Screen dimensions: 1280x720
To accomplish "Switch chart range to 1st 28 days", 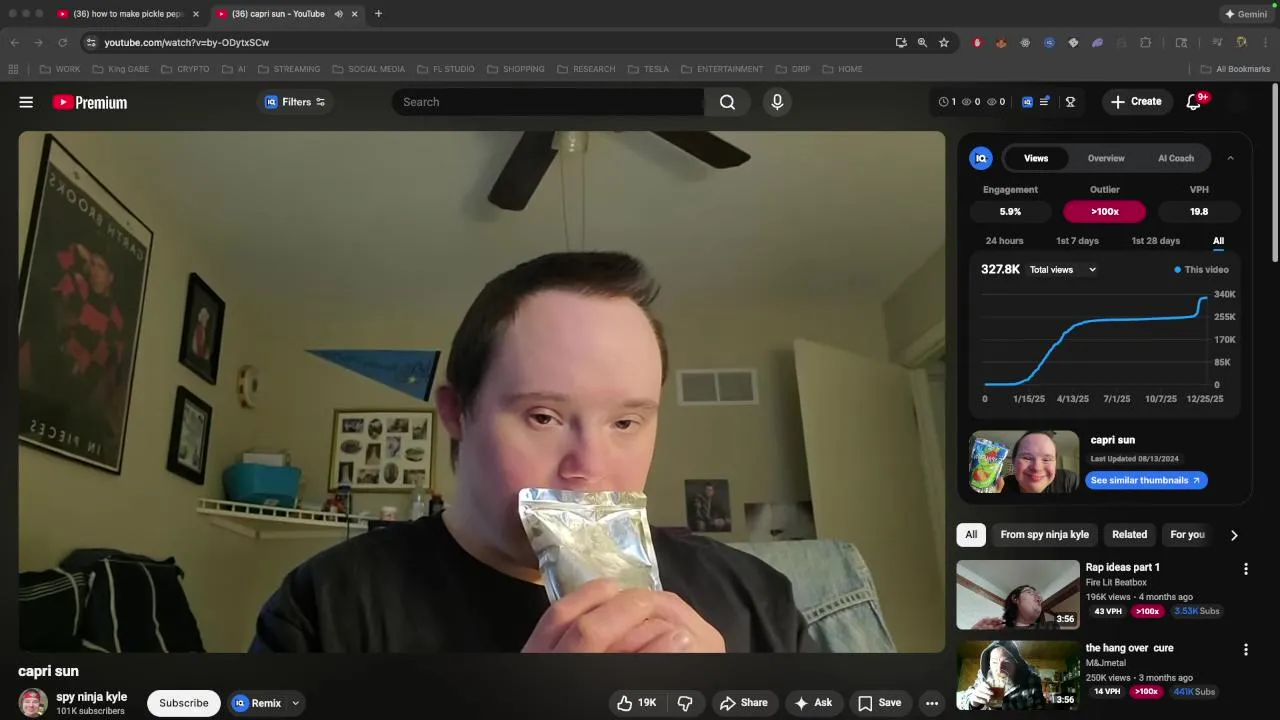I will (x=1155, y=241).
